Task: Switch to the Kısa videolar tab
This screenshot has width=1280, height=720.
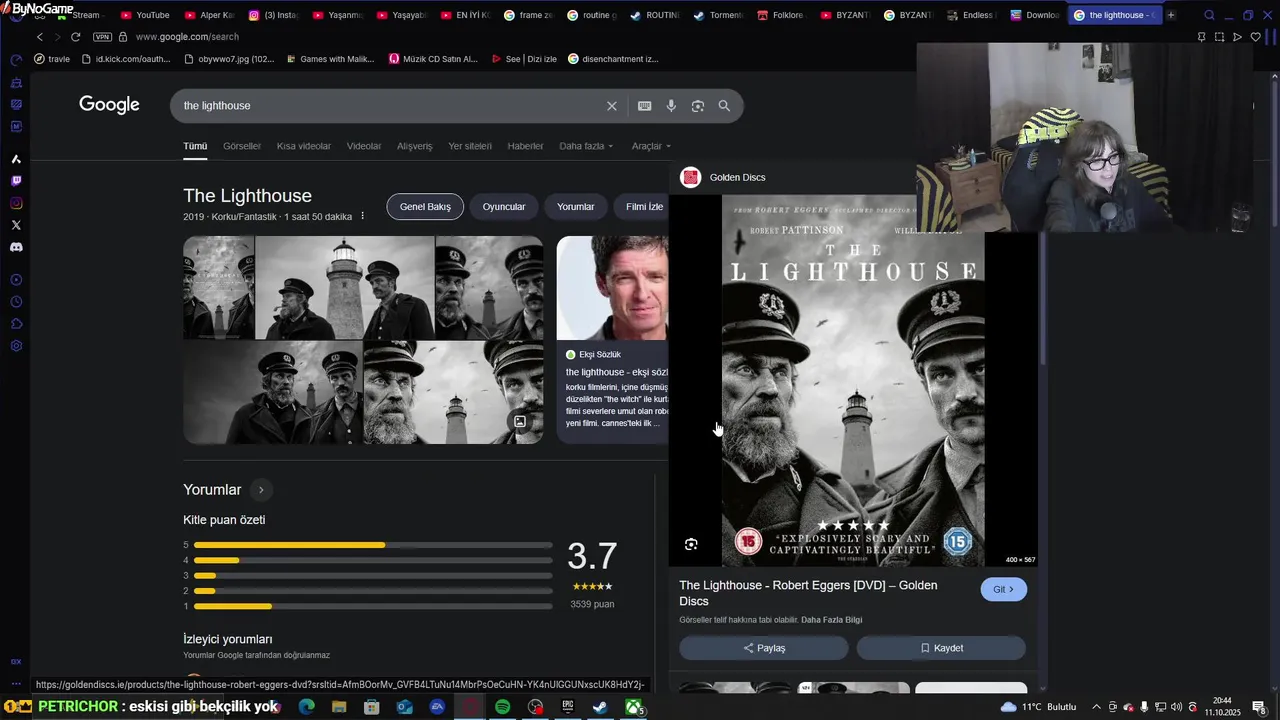Action: pyautogui.click(x=304, y=146)
